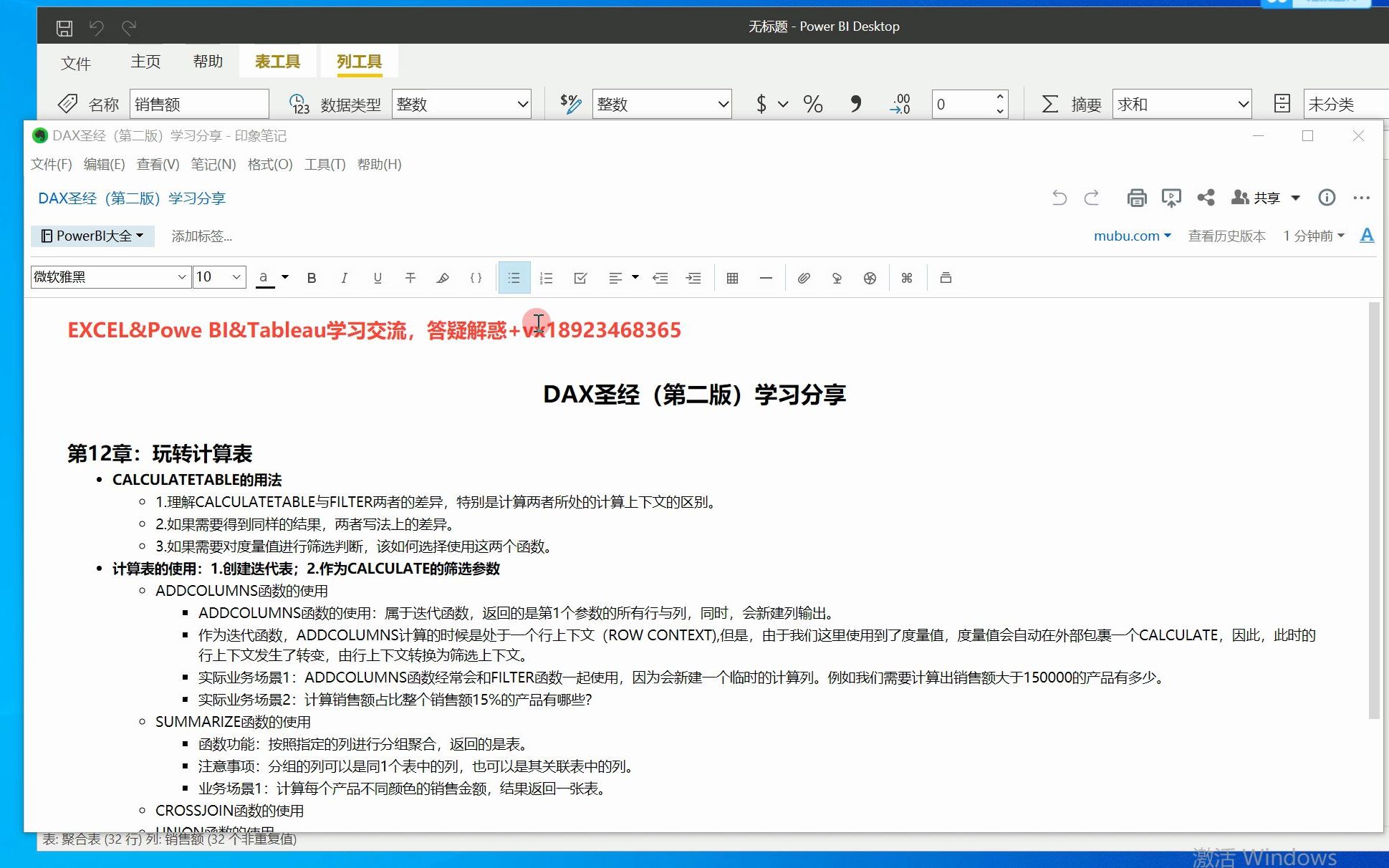This screenshot has height=868, width=1389.
Task: Toggle numbered list formatting
Action: click(x=547, y=278)
